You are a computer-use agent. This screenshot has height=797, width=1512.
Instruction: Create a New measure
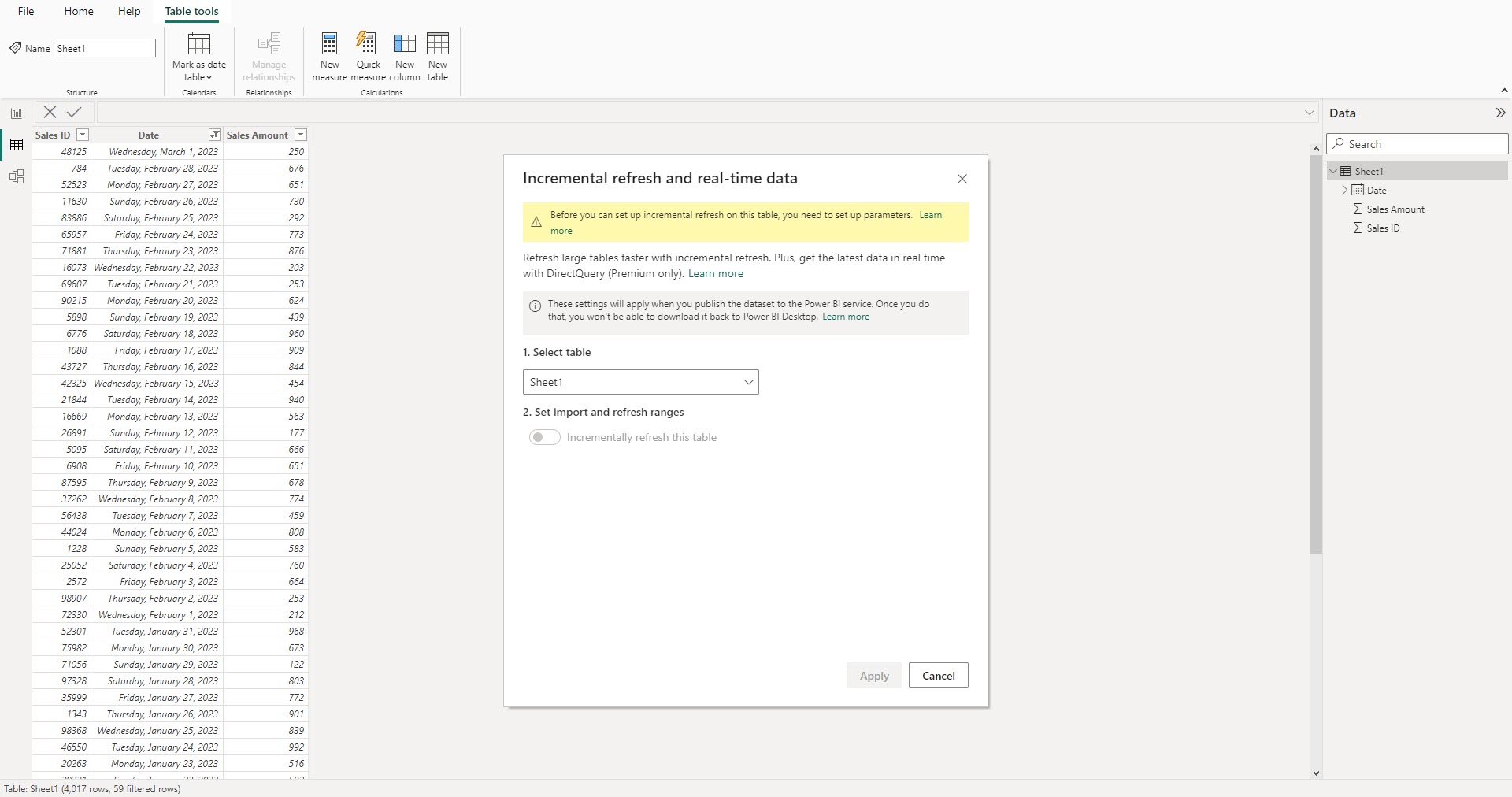[329, 57]
